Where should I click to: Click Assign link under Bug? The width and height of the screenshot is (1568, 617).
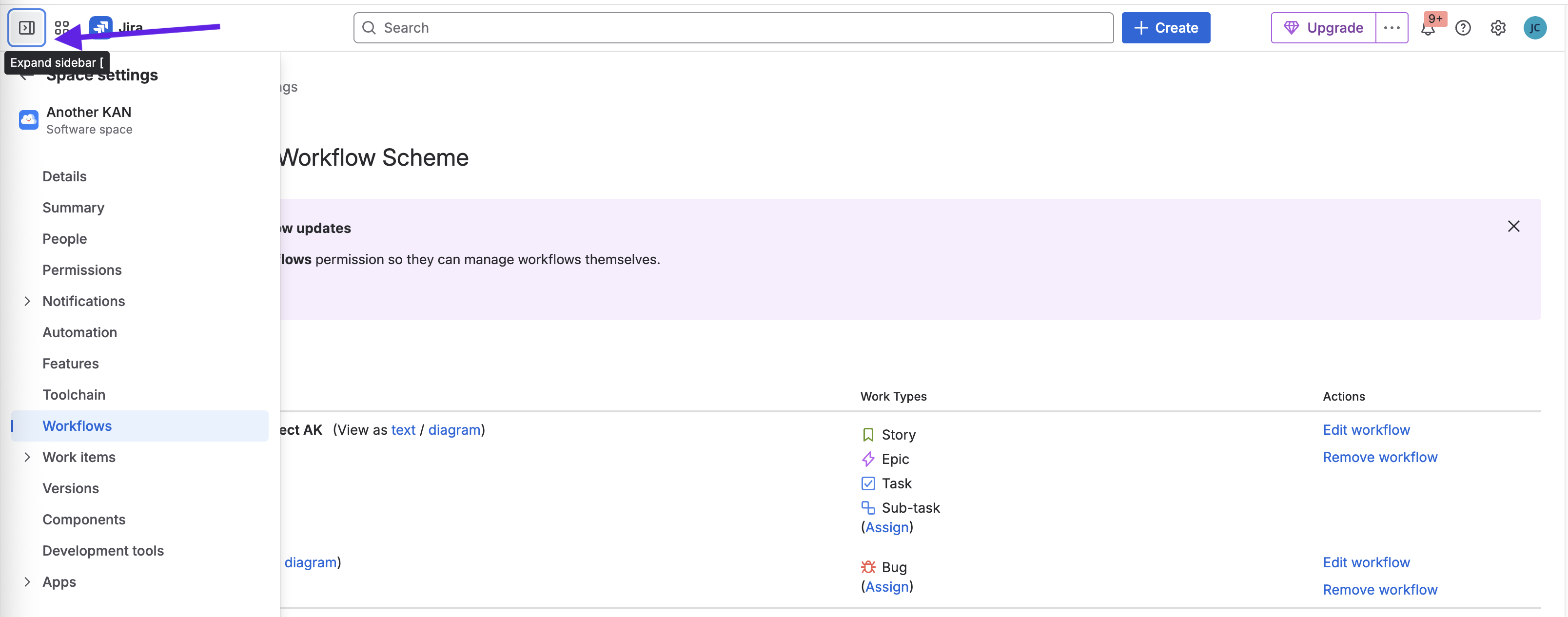click(x=887, y=587)
